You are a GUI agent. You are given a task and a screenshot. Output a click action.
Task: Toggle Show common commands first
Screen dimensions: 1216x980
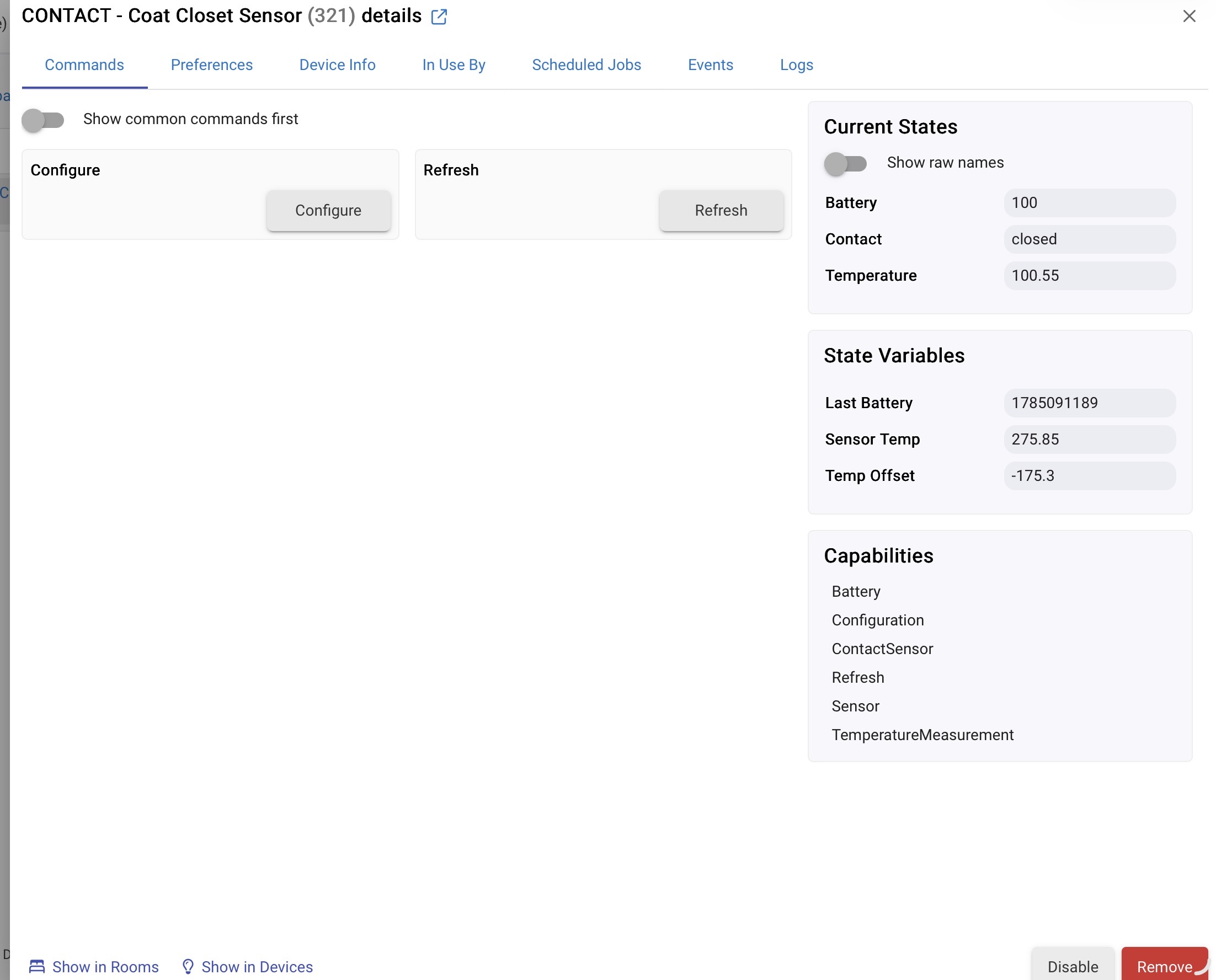pyautogui.click(x=43, y=120)
